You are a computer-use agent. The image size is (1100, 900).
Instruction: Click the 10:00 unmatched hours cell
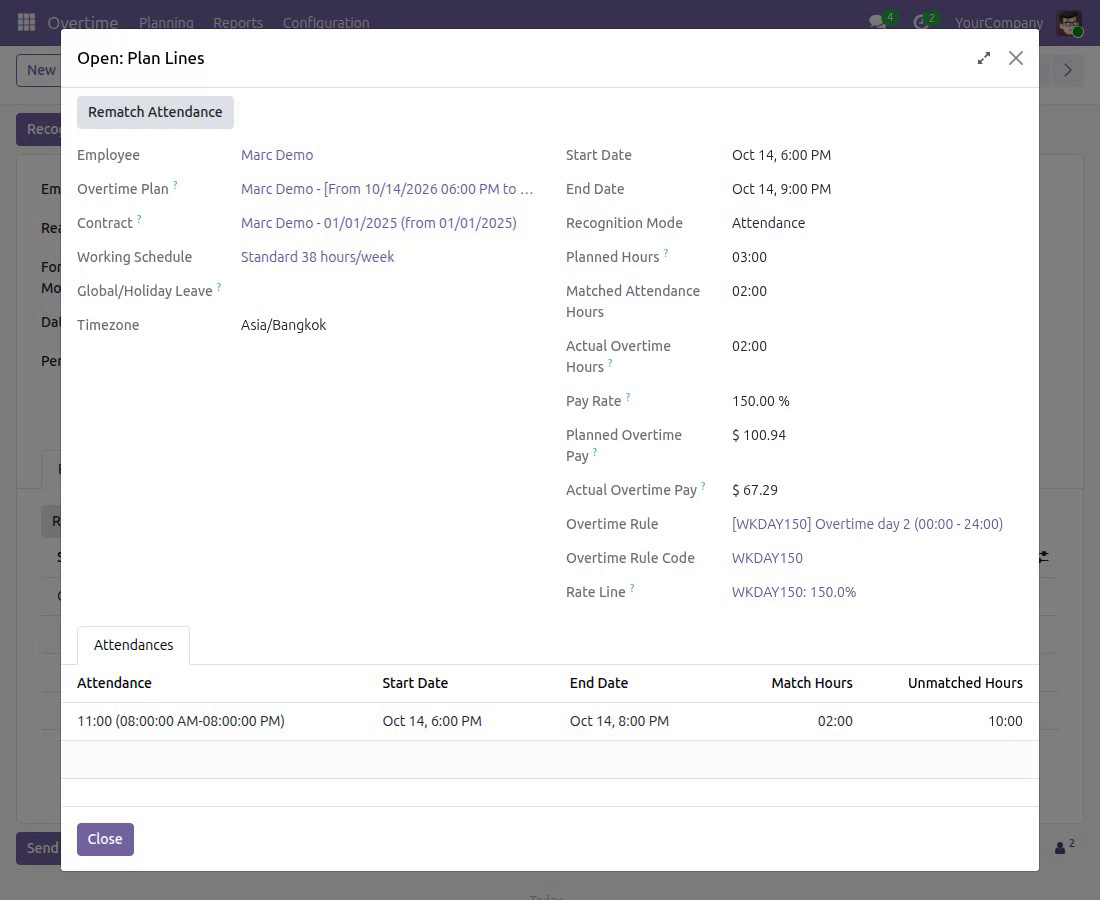pyautogui.click(x=1005, y=721)
